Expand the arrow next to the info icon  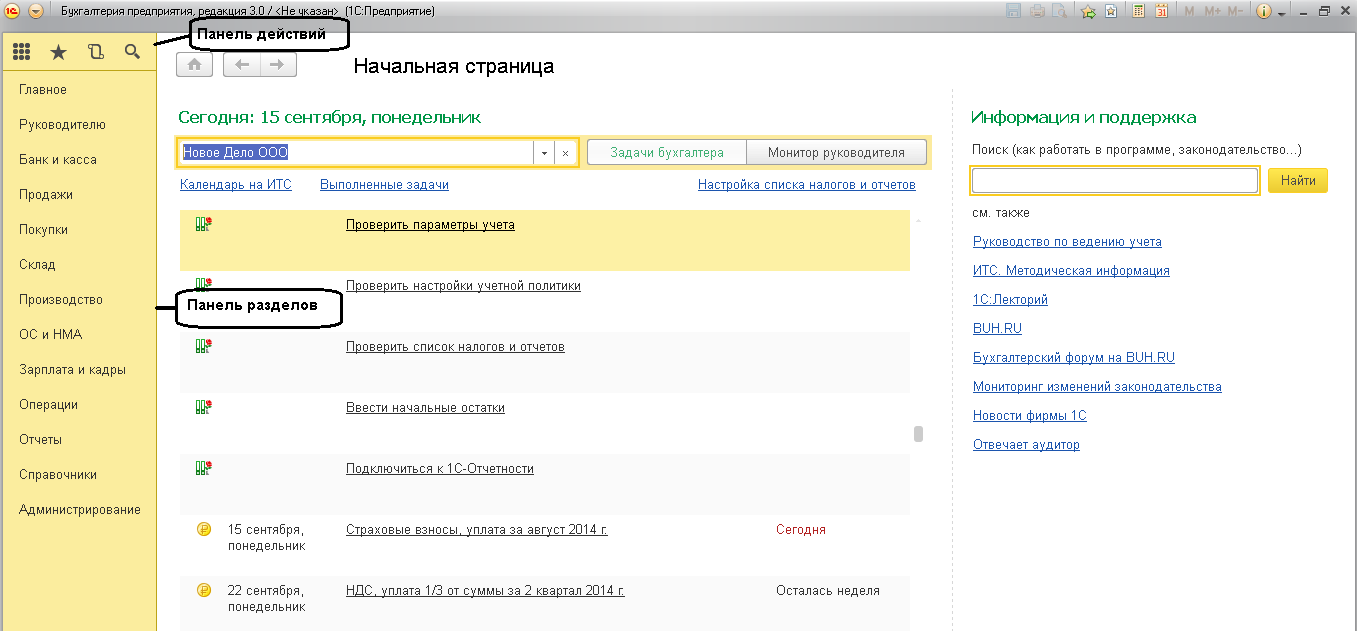(1281, 14)
